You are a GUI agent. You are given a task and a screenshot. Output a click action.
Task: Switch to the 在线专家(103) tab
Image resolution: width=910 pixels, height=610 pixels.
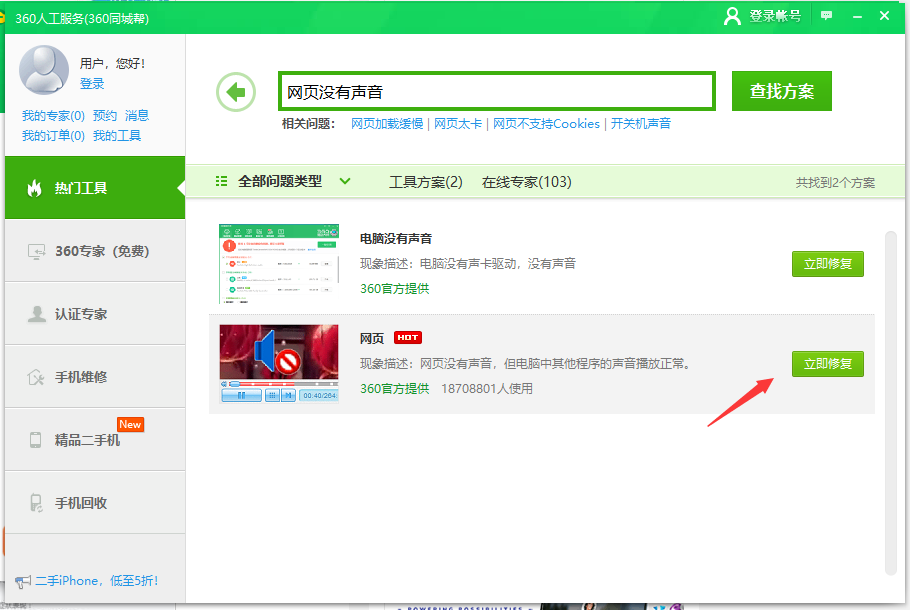526,182
